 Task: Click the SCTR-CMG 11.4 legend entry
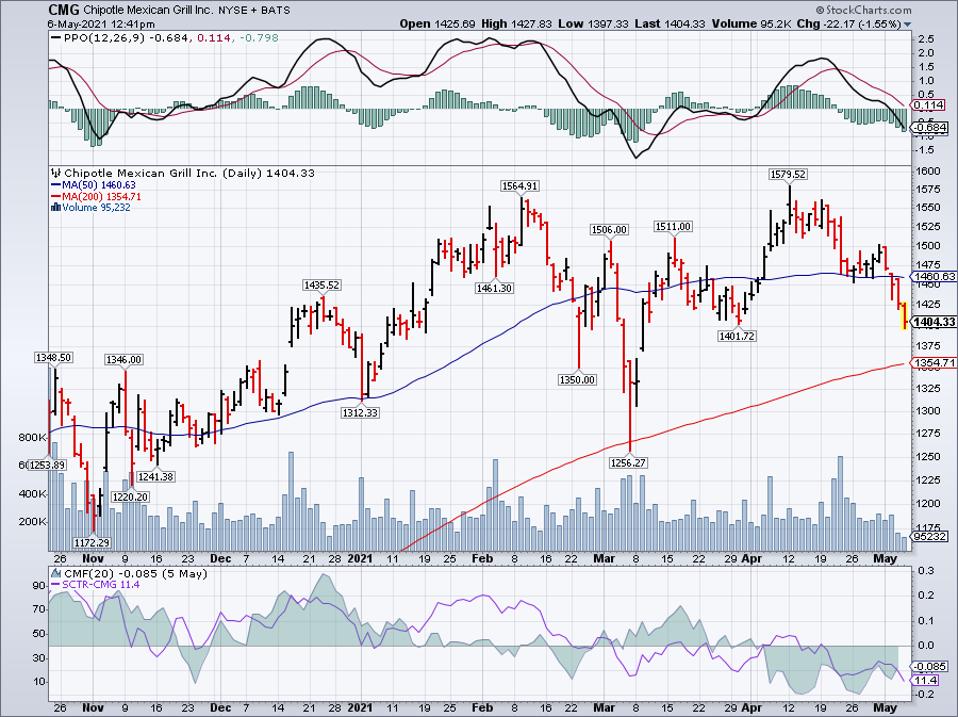[101, 585]
